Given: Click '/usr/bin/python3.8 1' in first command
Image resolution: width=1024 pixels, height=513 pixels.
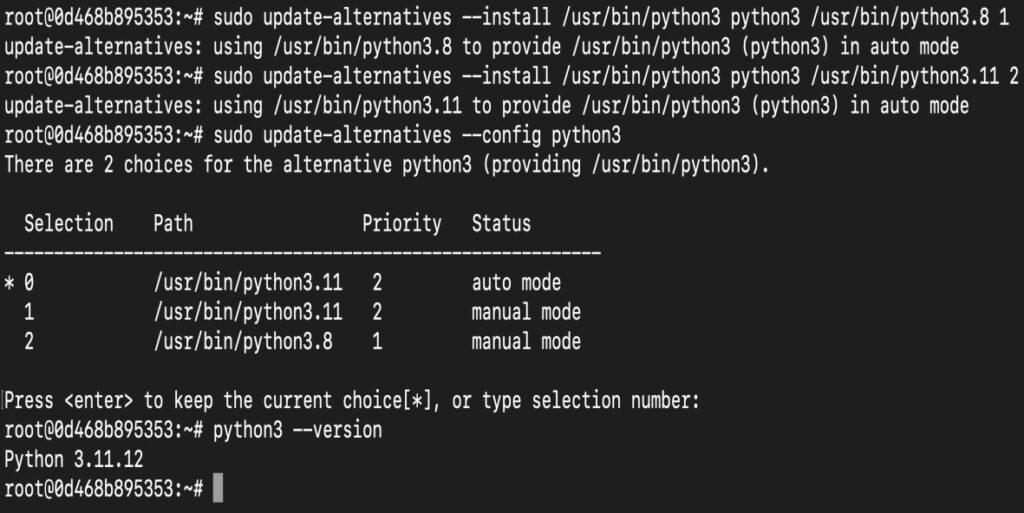Looking at the screenshot, I should [x=910, y=18].
